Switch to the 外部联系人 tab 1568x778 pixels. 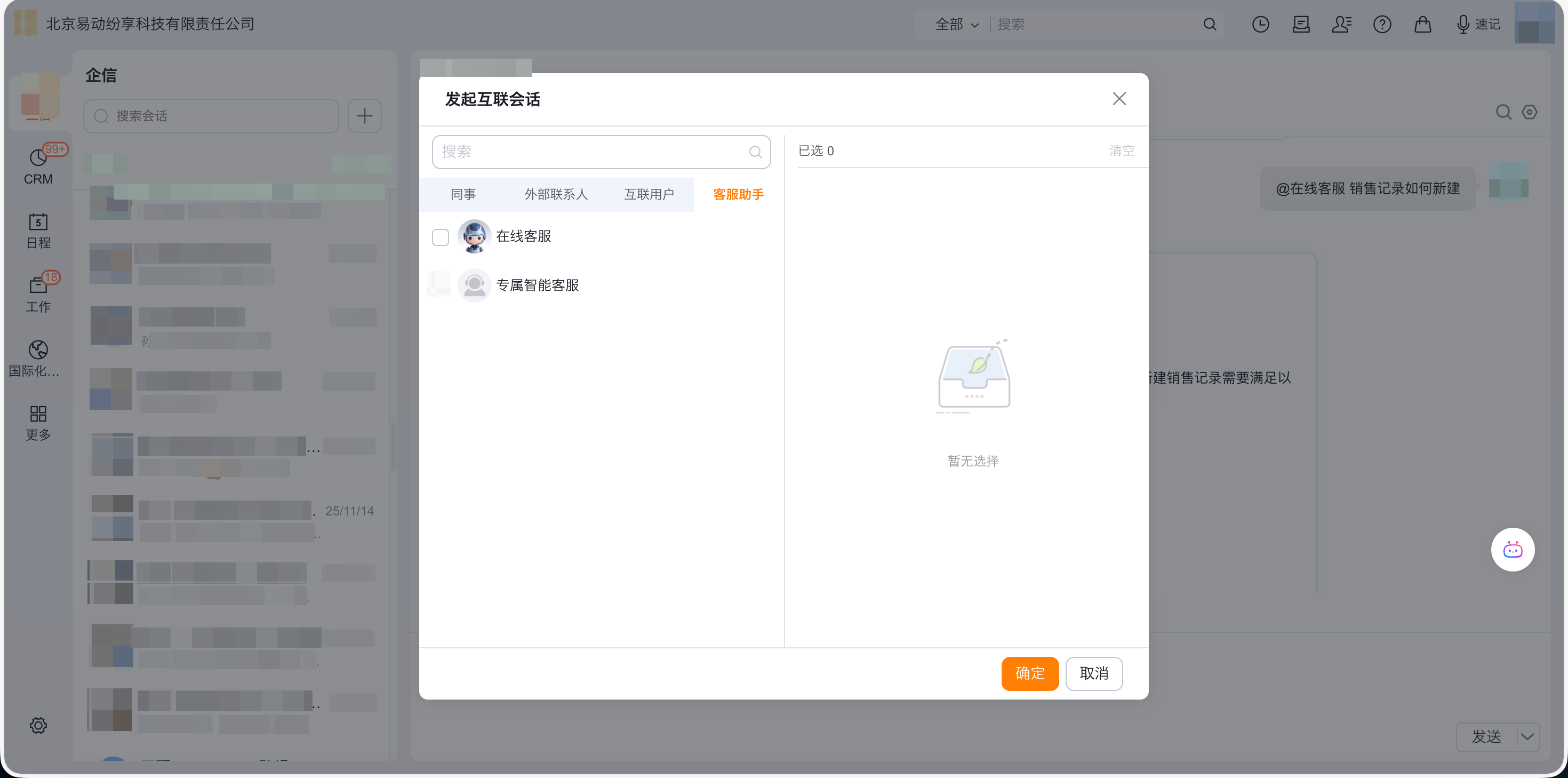(556, 194)
